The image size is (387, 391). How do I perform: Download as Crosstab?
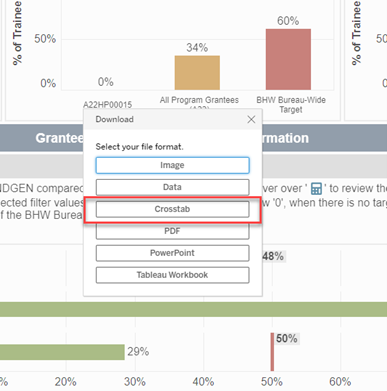pyautogui.click(x=172, y=209)
